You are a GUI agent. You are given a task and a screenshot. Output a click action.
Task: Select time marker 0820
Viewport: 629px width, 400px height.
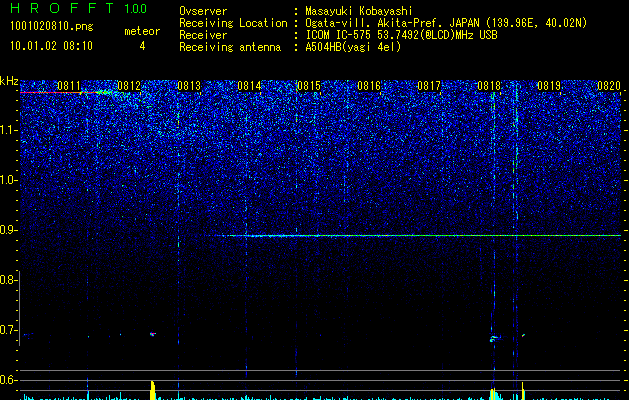click(x=609, y=86)
